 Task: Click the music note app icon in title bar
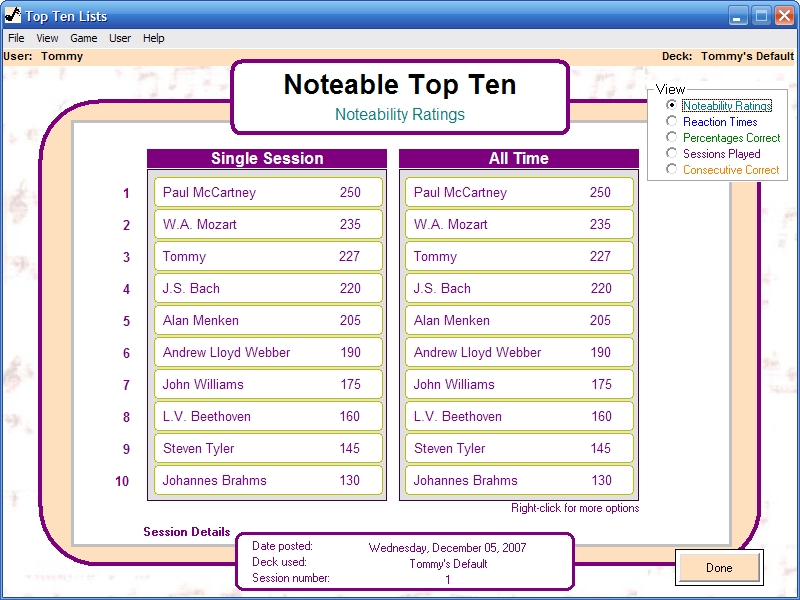pyautogui.click(x=12, y=15)
